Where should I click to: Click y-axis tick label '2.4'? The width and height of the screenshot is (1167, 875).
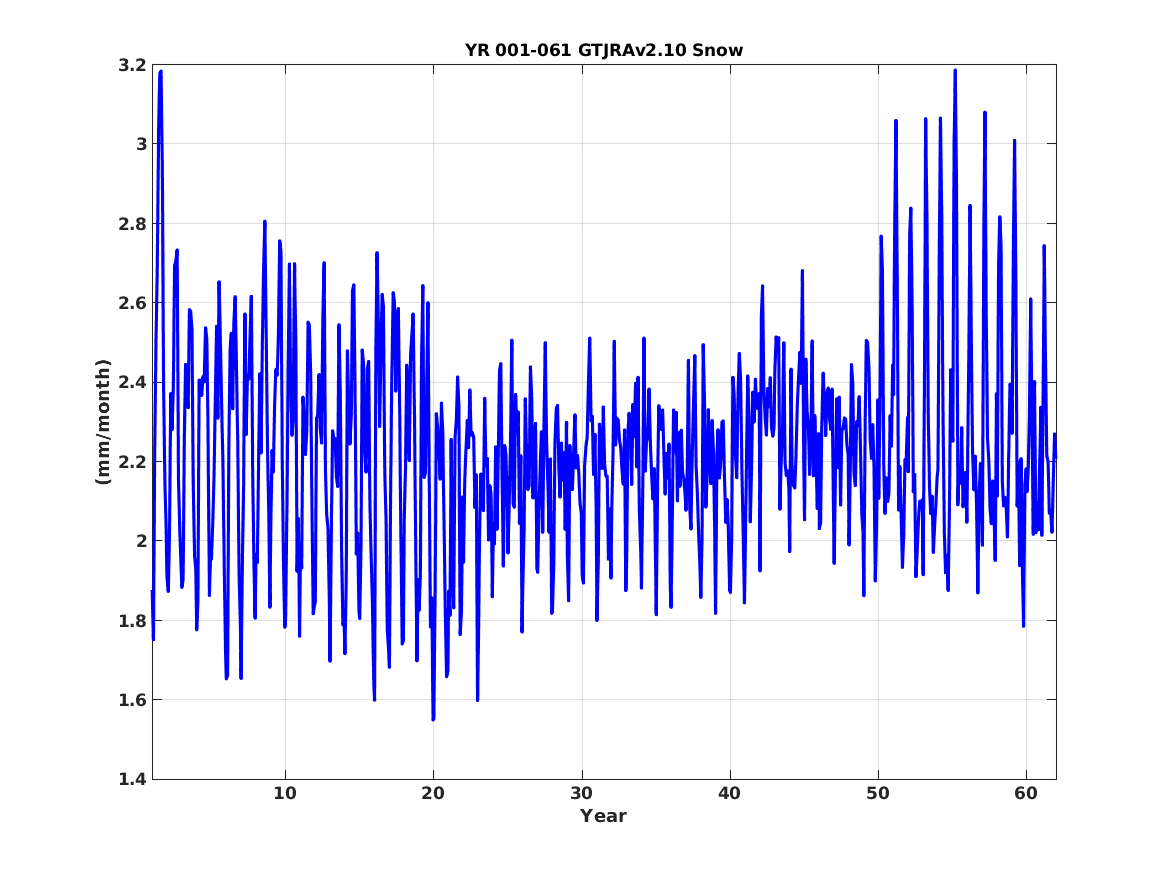click(x=132, y=382)
